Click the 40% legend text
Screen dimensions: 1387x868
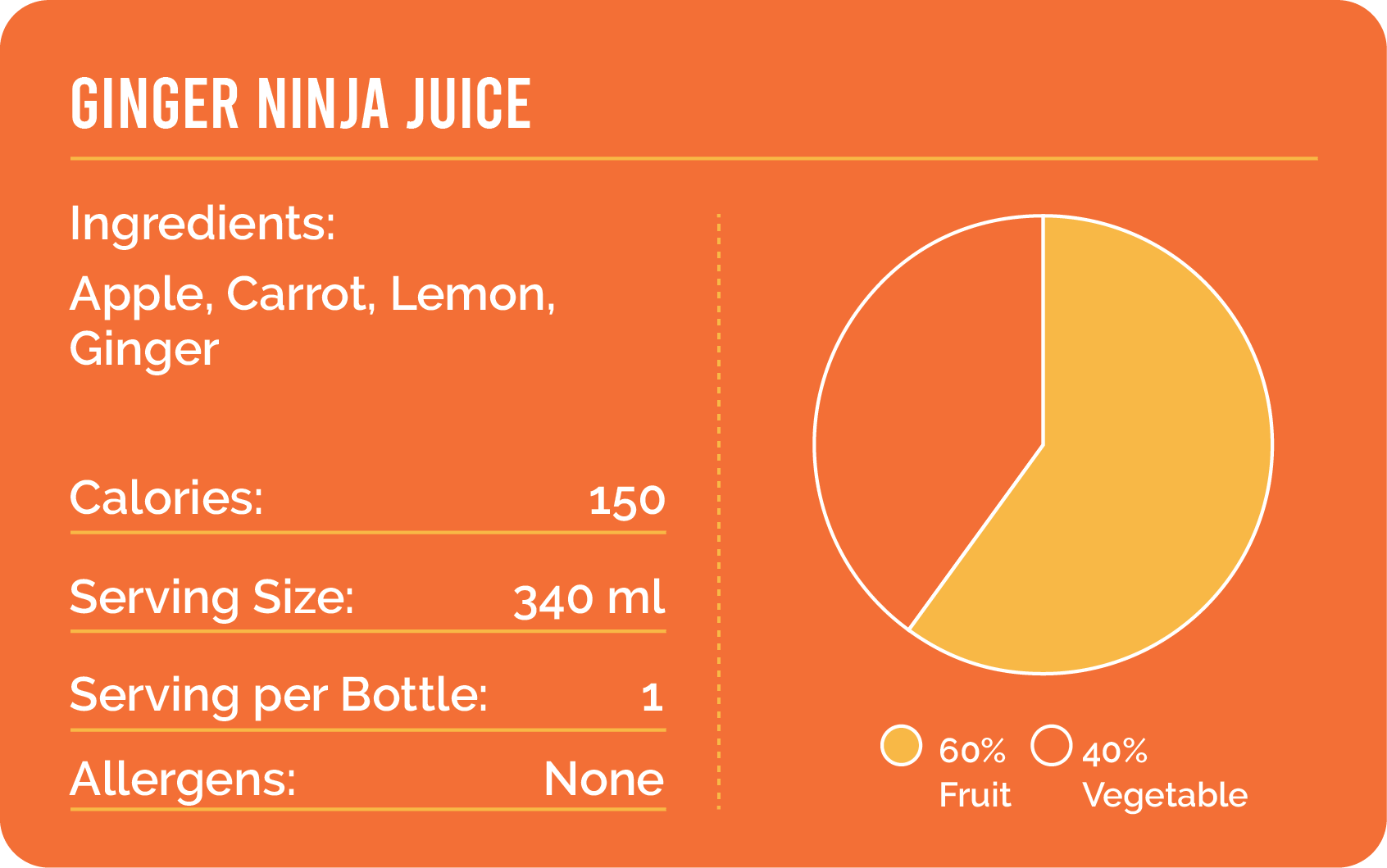(1115, 752)
